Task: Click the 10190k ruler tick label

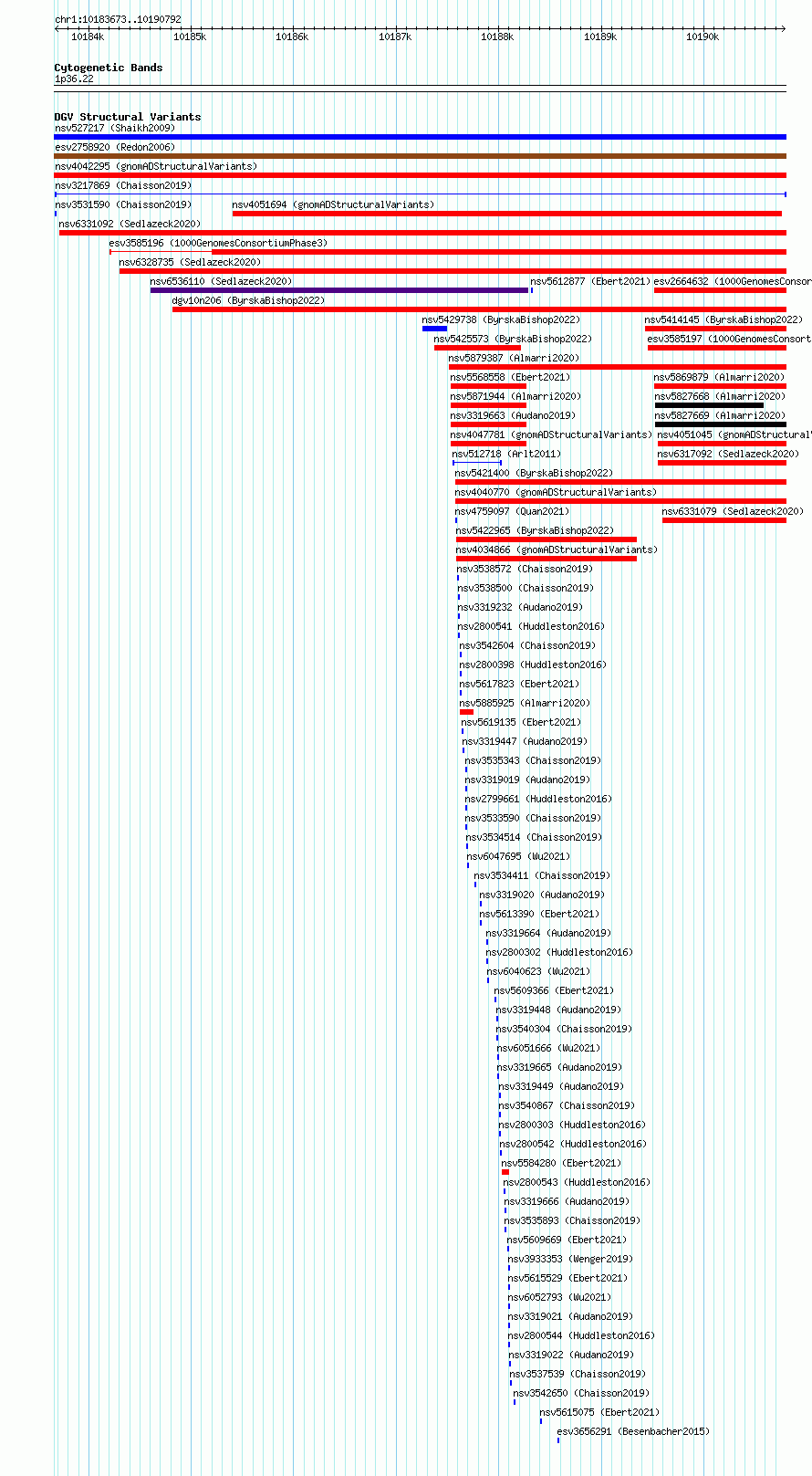Action: (x=703, y=37)
